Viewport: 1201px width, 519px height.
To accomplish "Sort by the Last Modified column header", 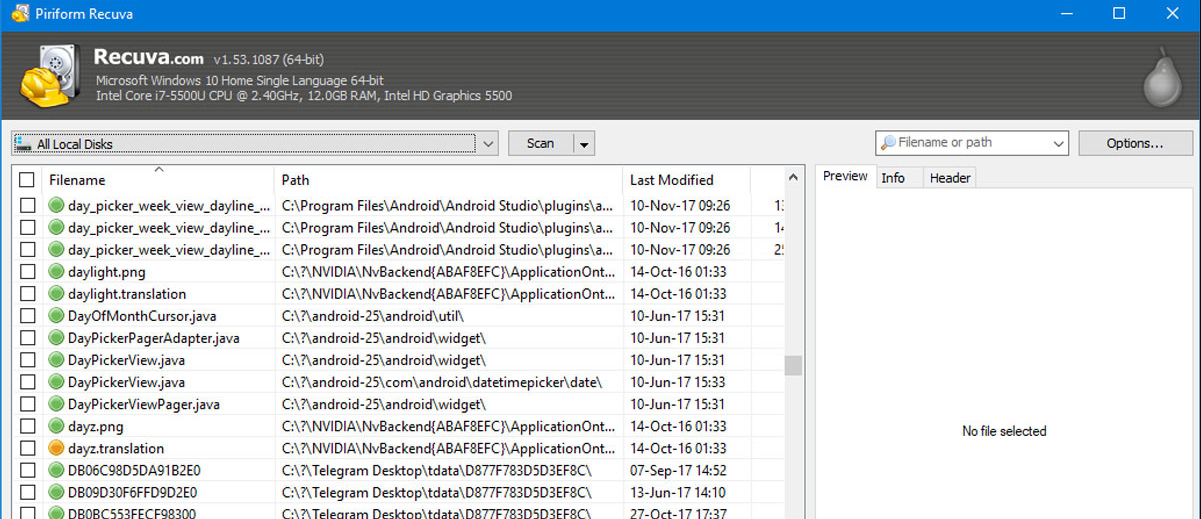I will click(686, 180).
